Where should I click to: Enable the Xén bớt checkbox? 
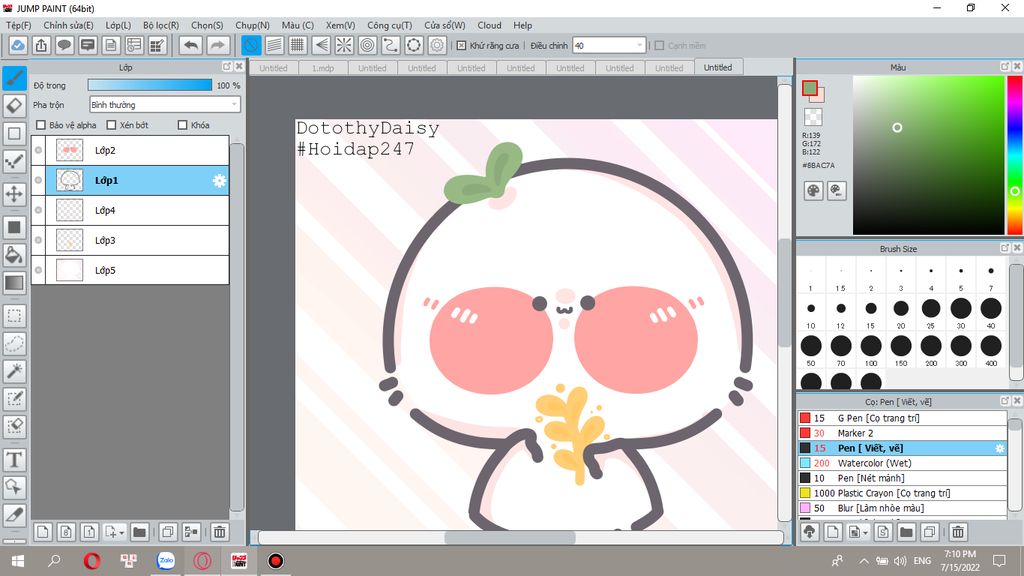(111, 125)
